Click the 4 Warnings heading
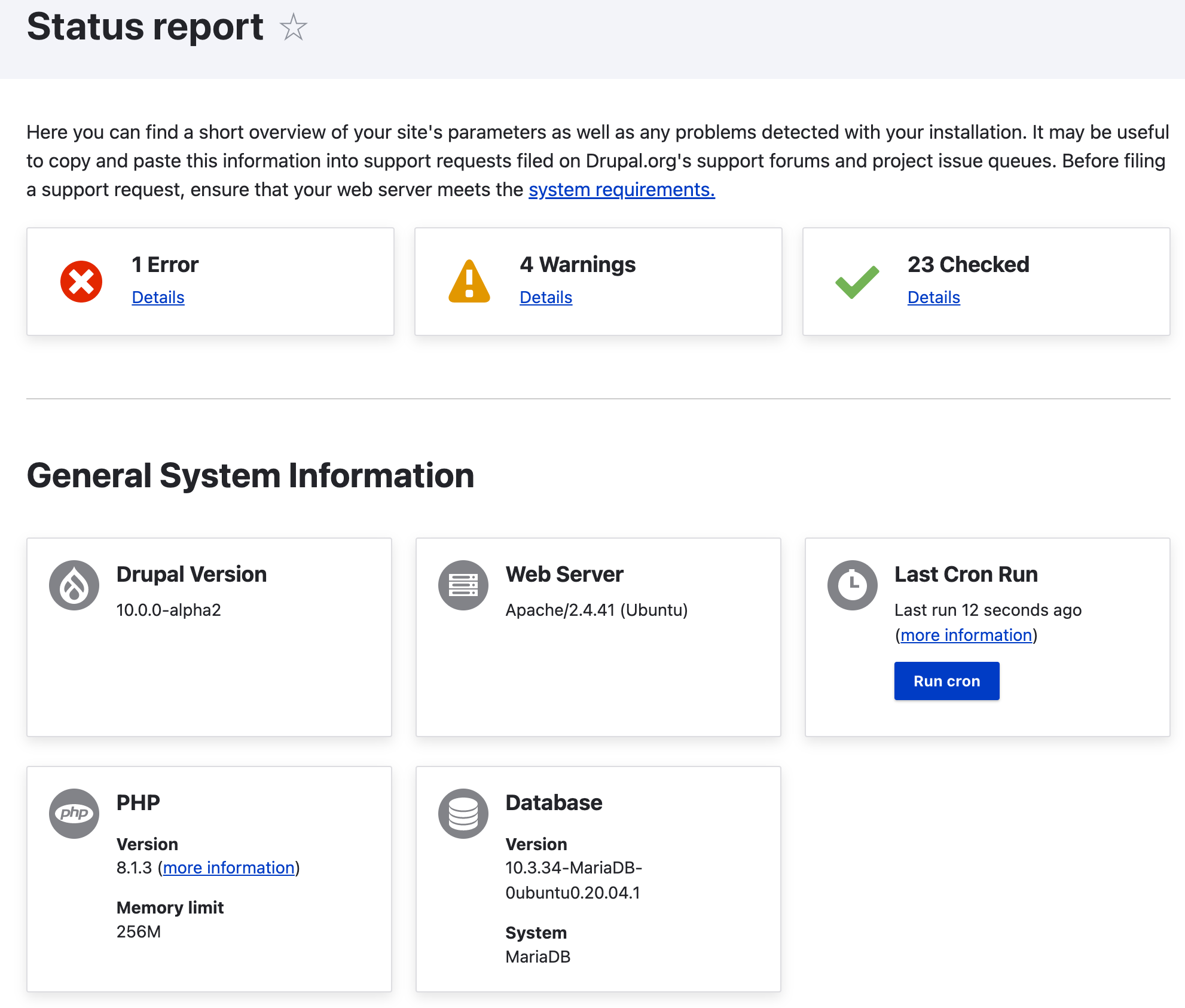The width and height of the screenshot is (1185, 1008). [x=578, y=264]
